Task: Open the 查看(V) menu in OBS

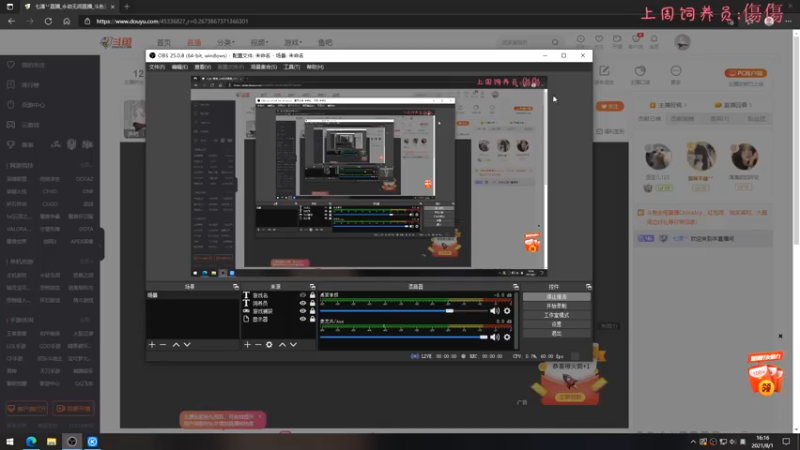Action: pos(203,67)
